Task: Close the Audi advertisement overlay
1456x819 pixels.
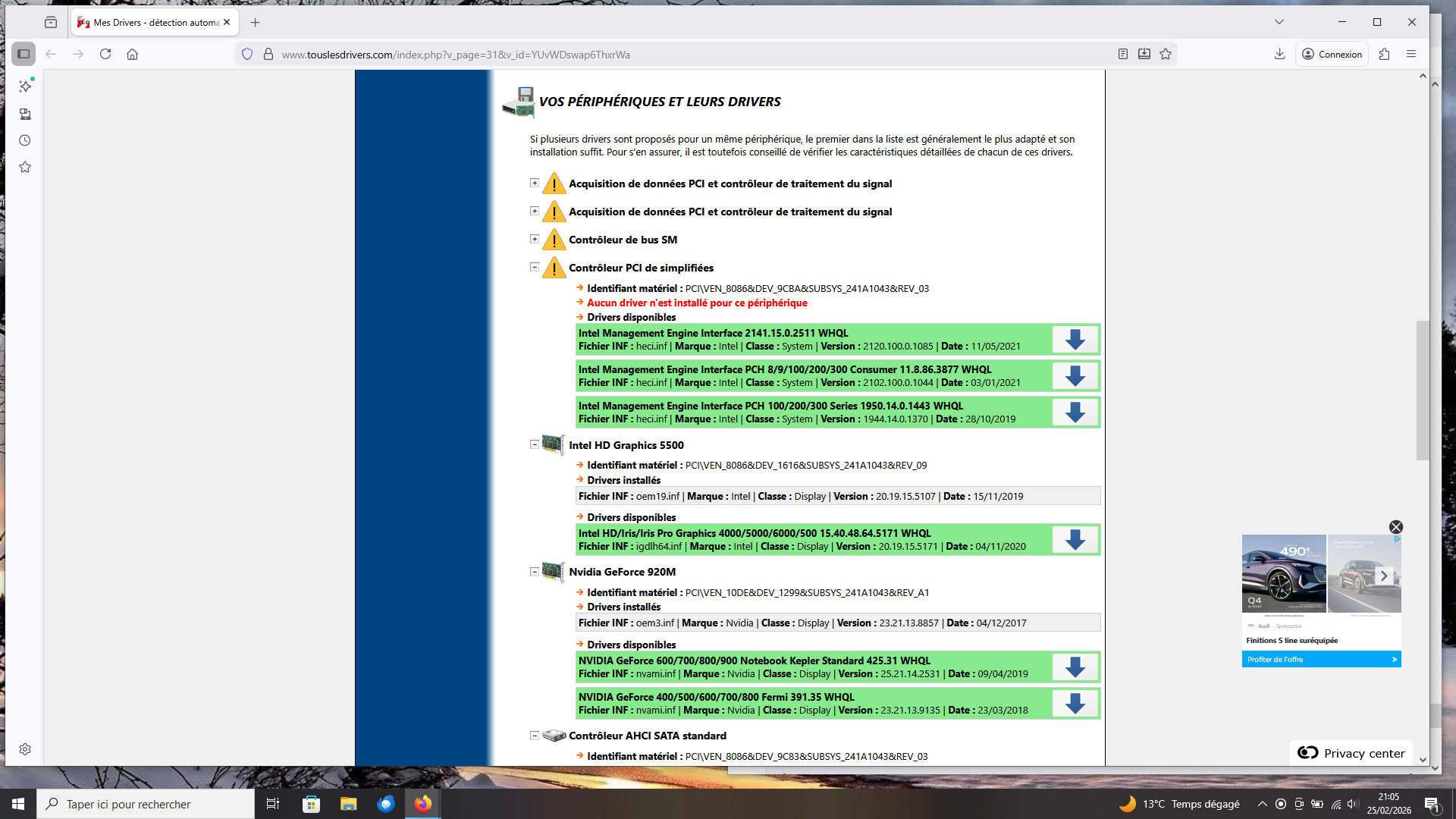Action: [x=1396, y=527]
